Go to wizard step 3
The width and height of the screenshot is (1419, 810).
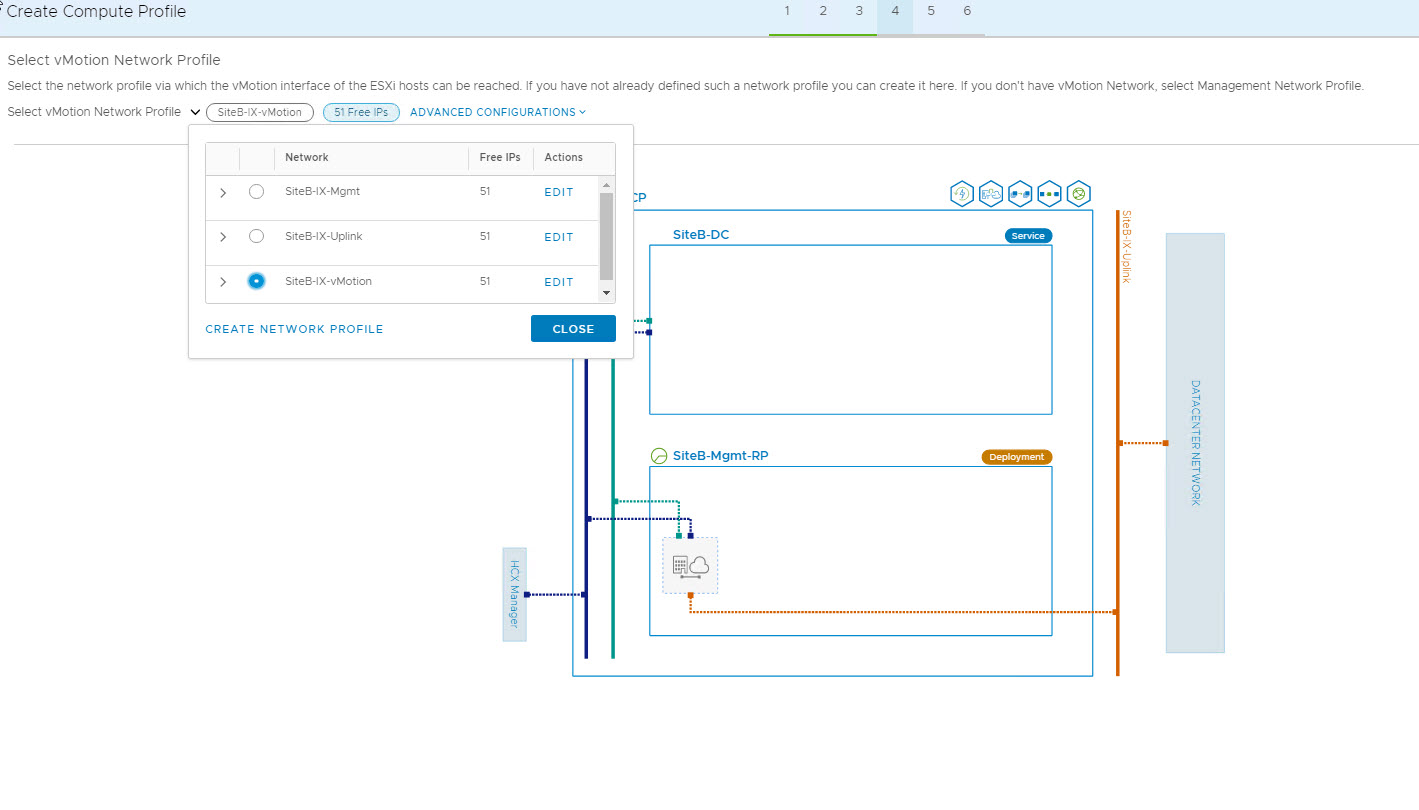click(859, 11)
